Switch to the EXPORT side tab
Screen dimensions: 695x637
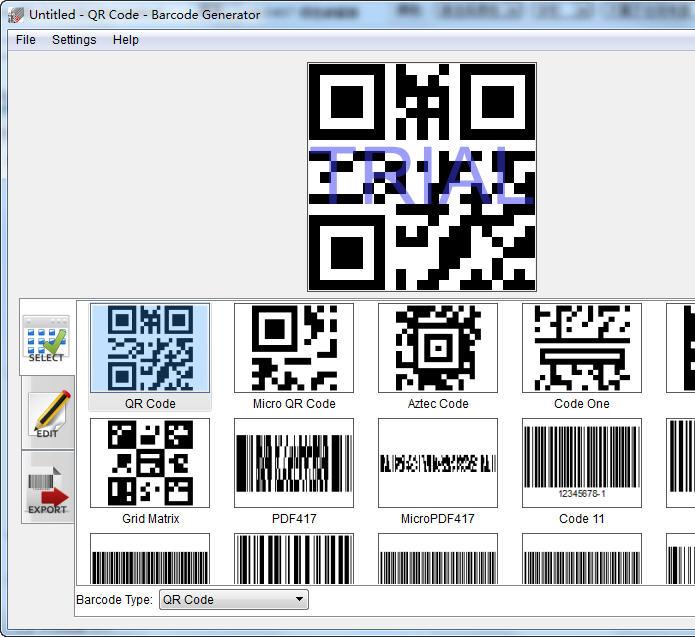point(48,487)
